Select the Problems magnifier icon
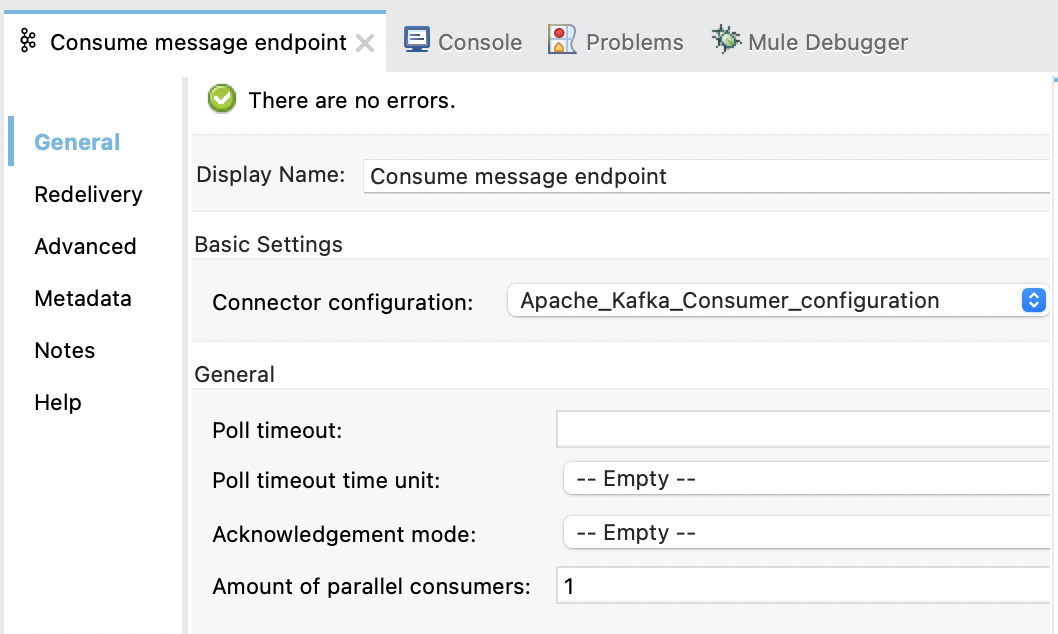The width and height of the screenshot is (1058, 634). click(562, 41)
